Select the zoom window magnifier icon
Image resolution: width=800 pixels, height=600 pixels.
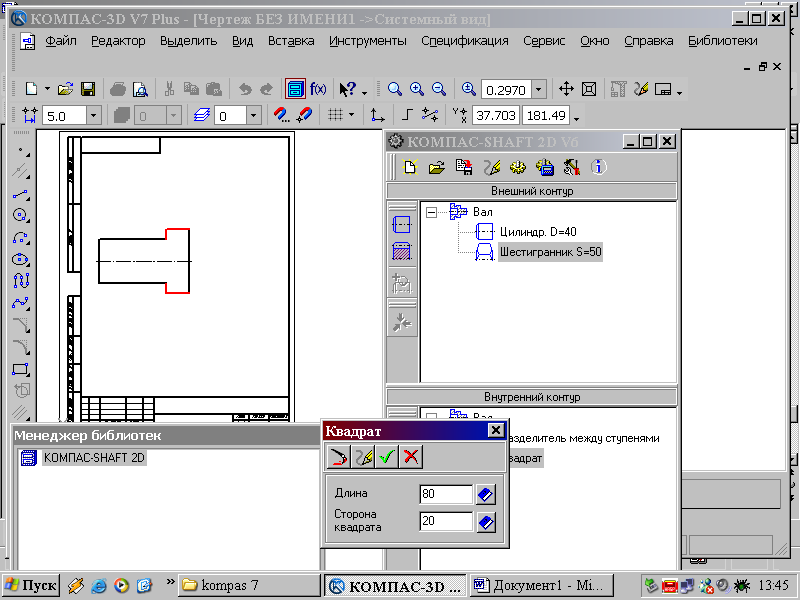pos(394,89)
